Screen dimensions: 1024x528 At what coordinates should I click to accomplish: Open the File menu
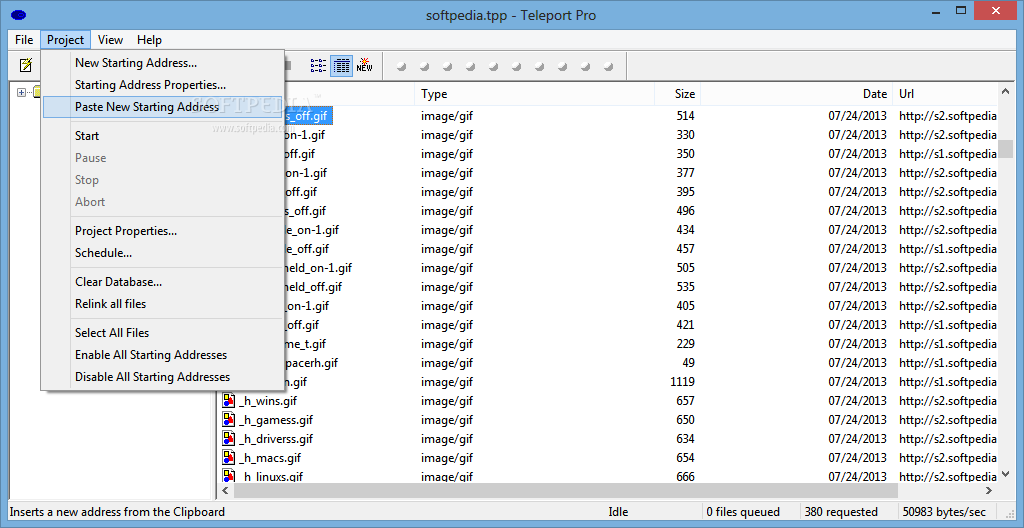24,40
